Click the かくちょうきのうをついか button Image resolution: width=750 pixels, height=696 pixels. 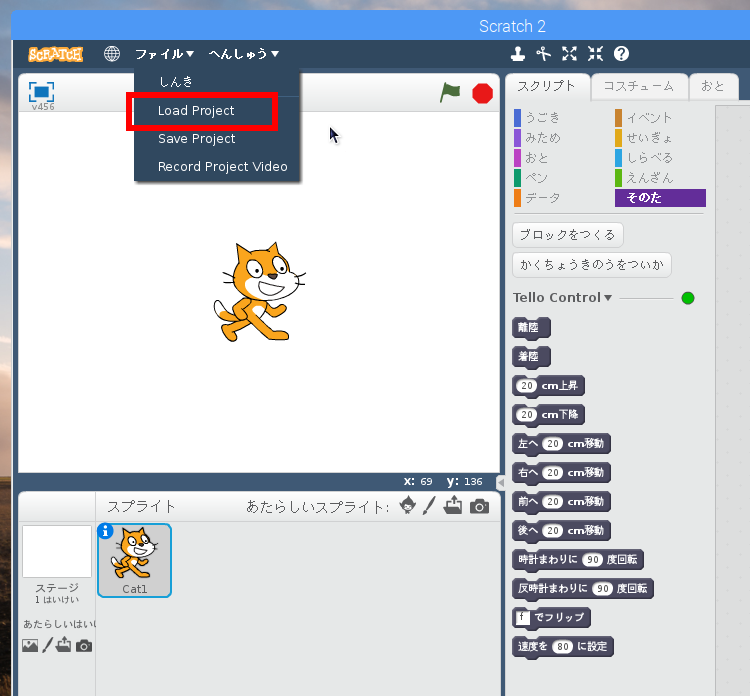tap(592, 265)
